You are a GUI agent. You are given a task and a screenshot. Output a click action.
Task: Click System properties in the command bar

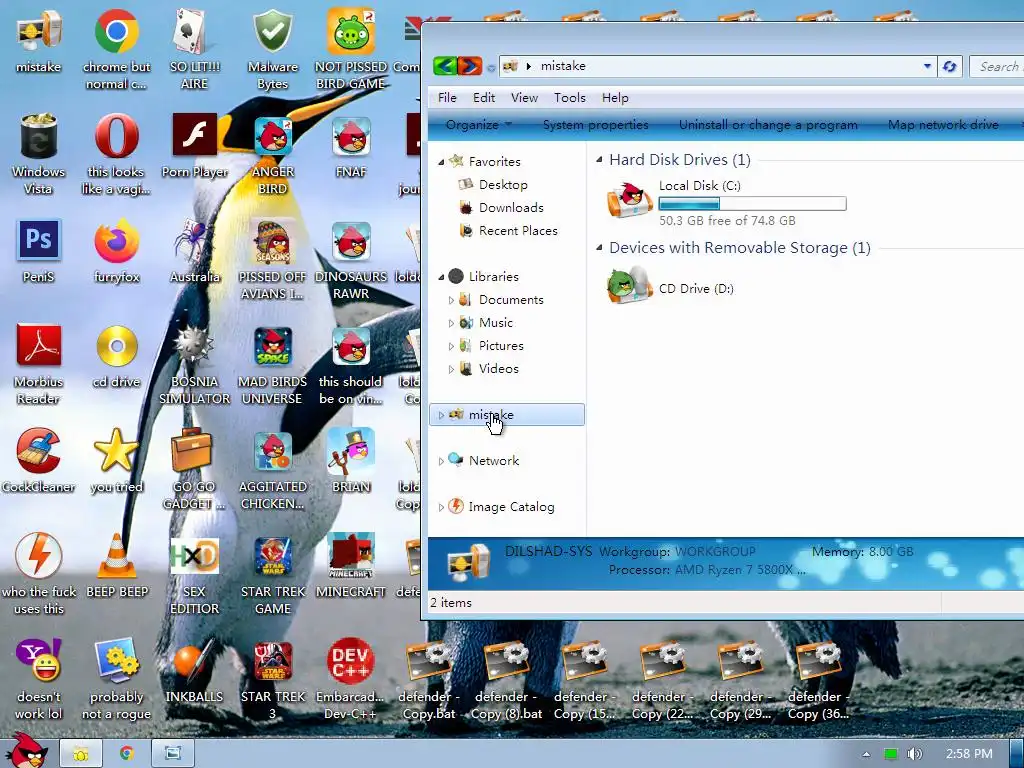(x=596, y=124)
